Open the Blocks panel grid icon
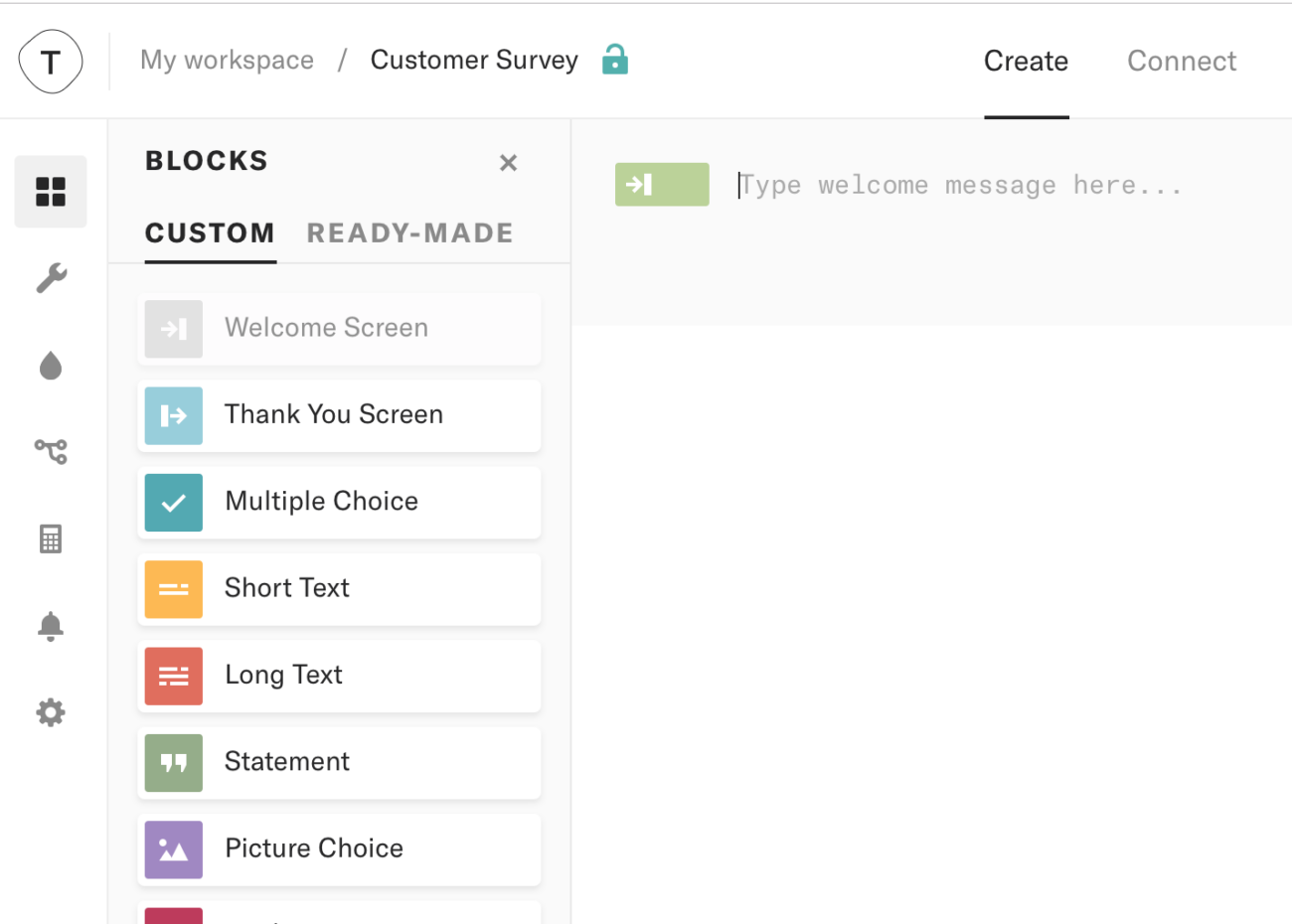The height and width of the screenshot is (924, 1292). pos(51,192)
